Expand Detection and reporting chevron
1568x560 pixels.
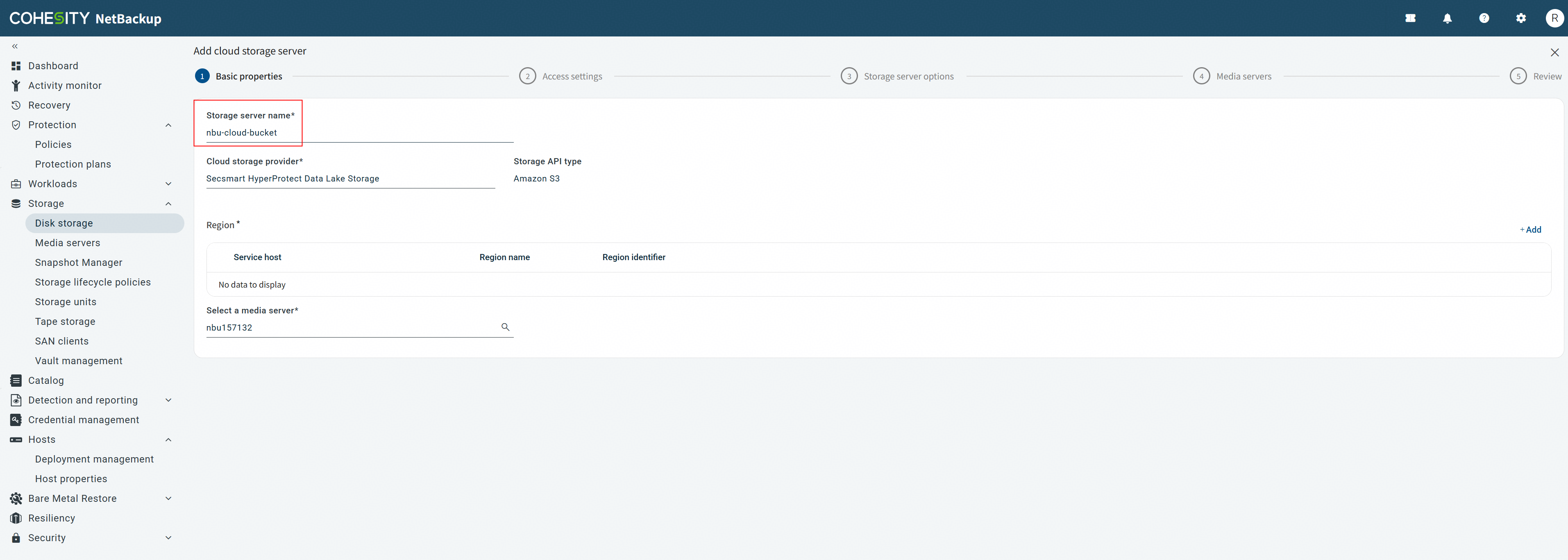point(169,400)
